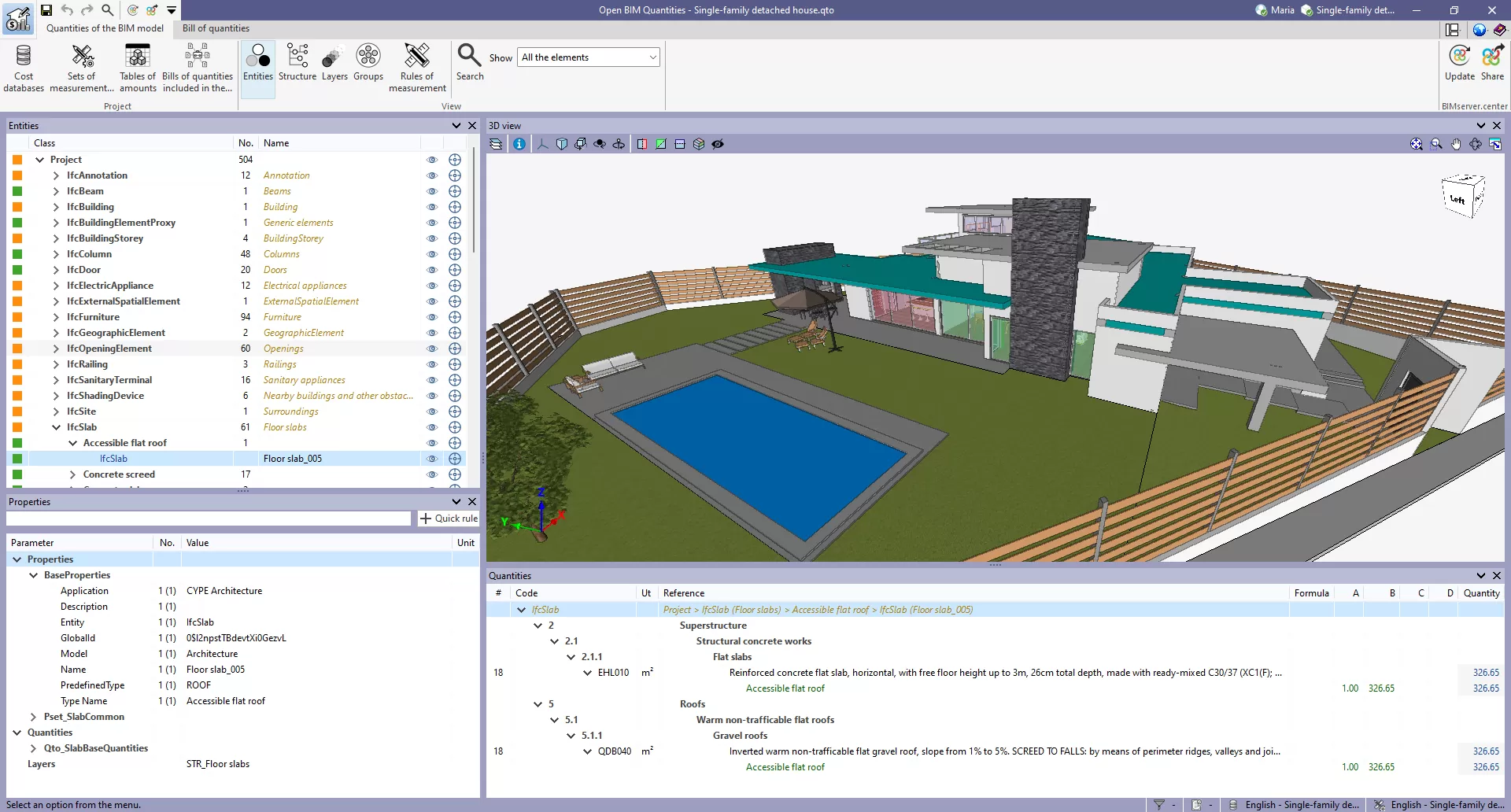Toggle visibility of IfcColumn row
Screen dimensions: 1511x812
431,254
